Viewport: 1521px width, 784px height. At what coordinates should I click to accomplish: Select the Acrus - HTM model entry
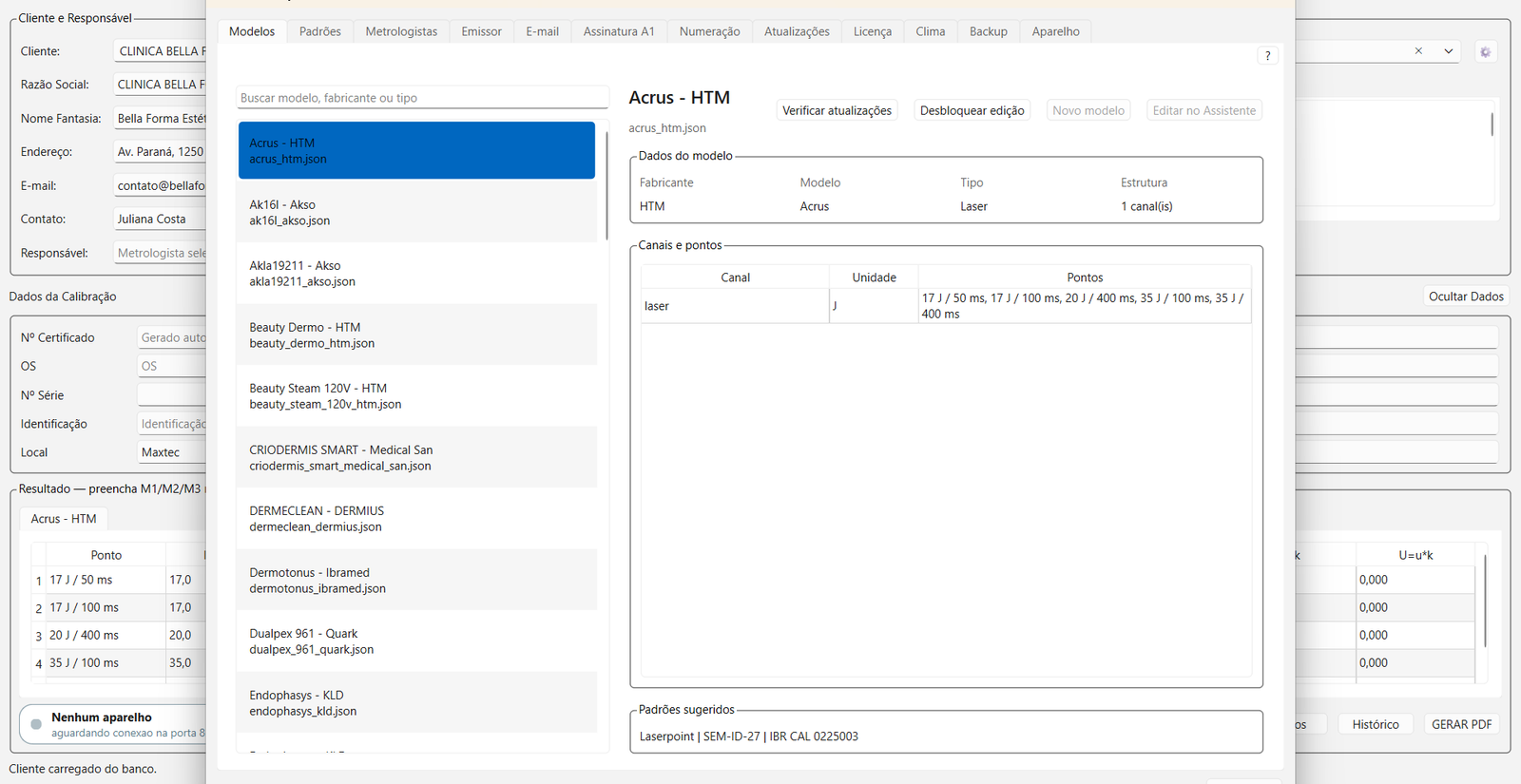click(x=416, y=150)
